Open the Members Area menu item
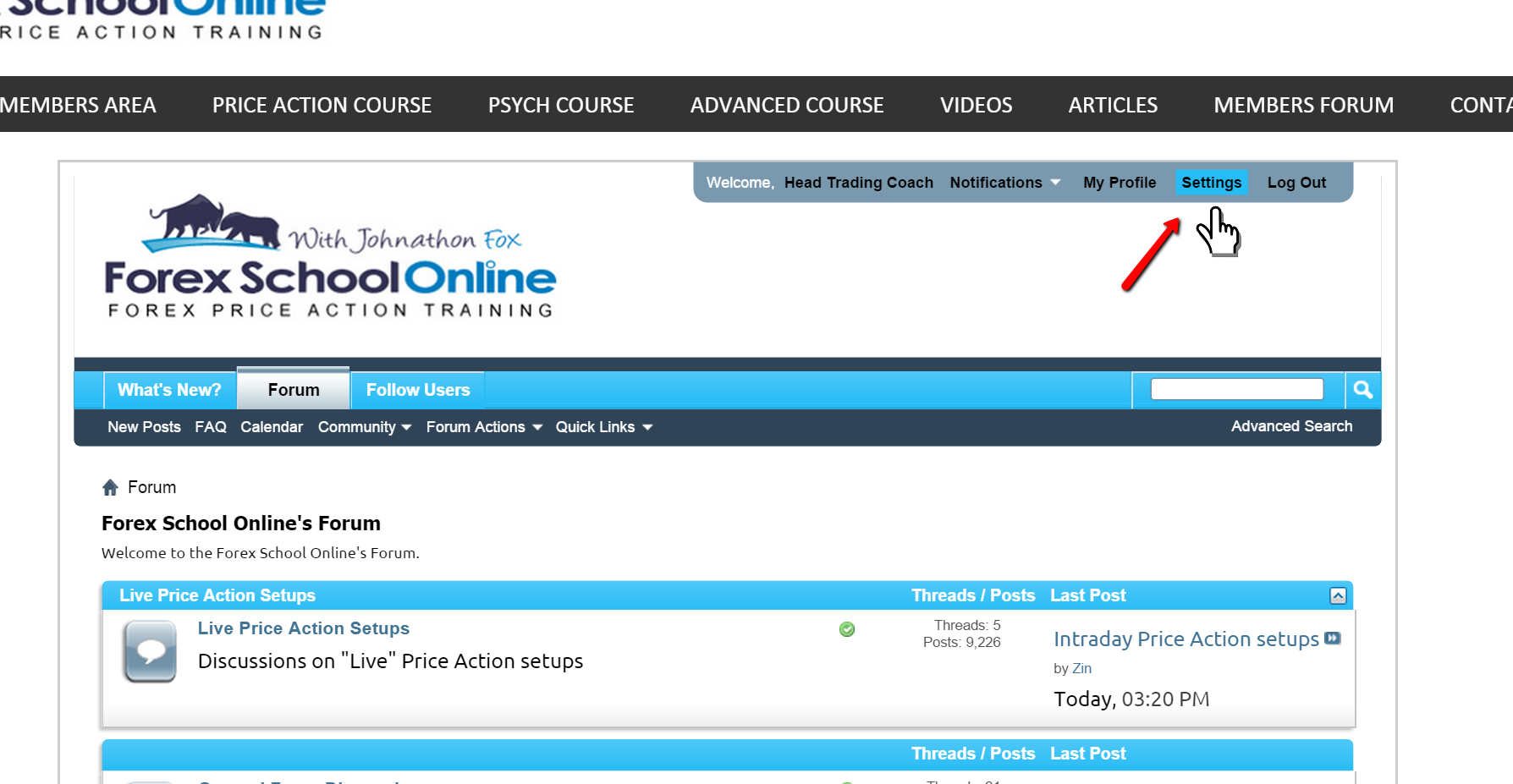Screen dimensions: 1513x784 pyautogui.click(x=78, y=105)
